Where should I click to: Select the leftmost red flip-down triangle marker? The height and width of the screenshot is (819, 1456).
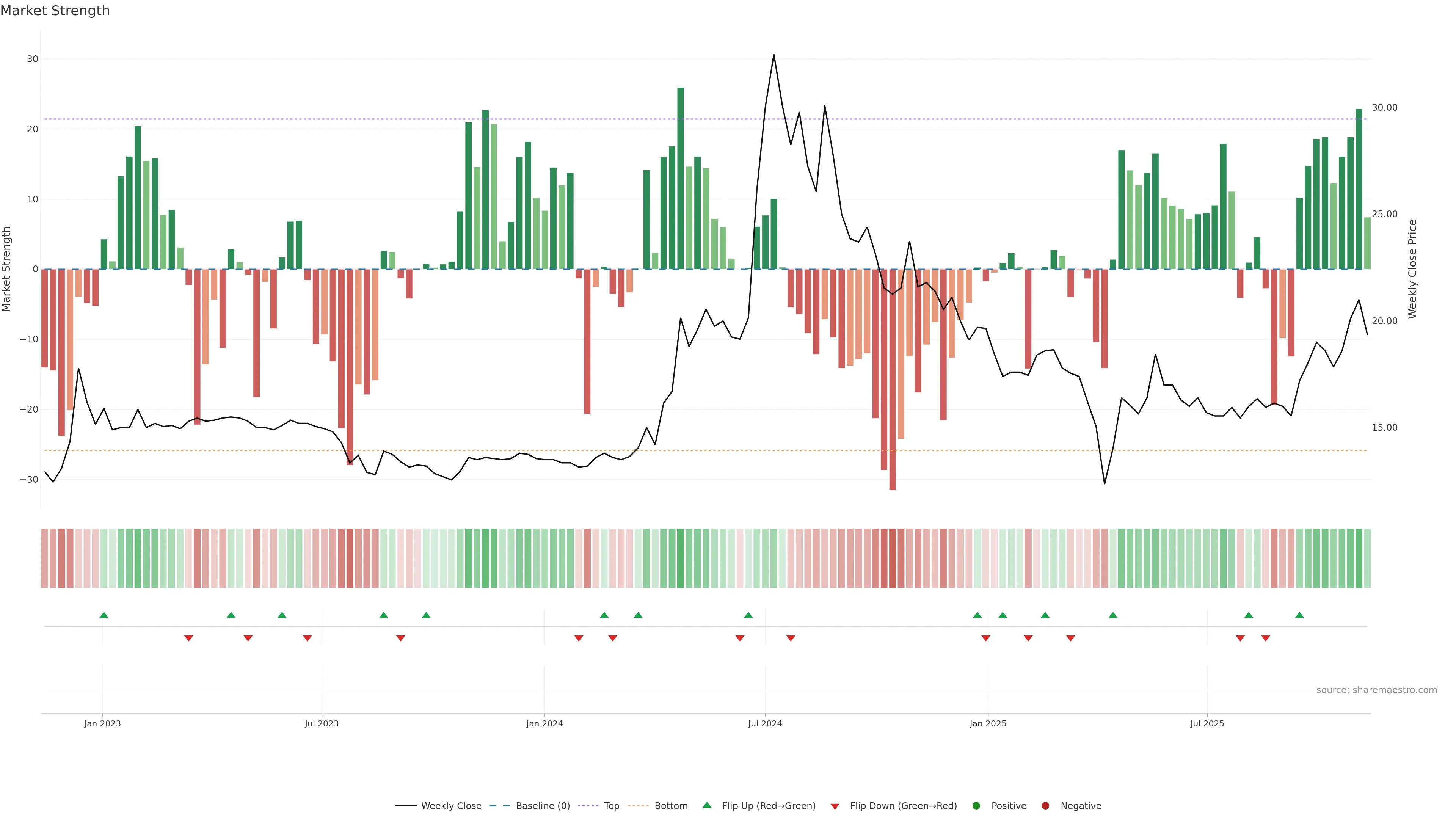tap(189, 638)
